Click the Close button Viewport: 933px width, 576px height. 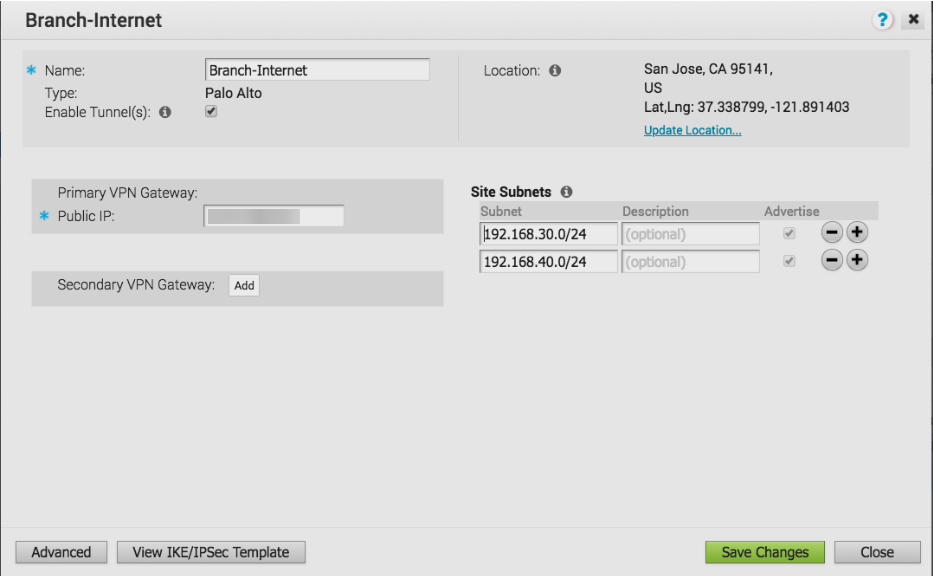pyautogui.click(x=877, y=552)
